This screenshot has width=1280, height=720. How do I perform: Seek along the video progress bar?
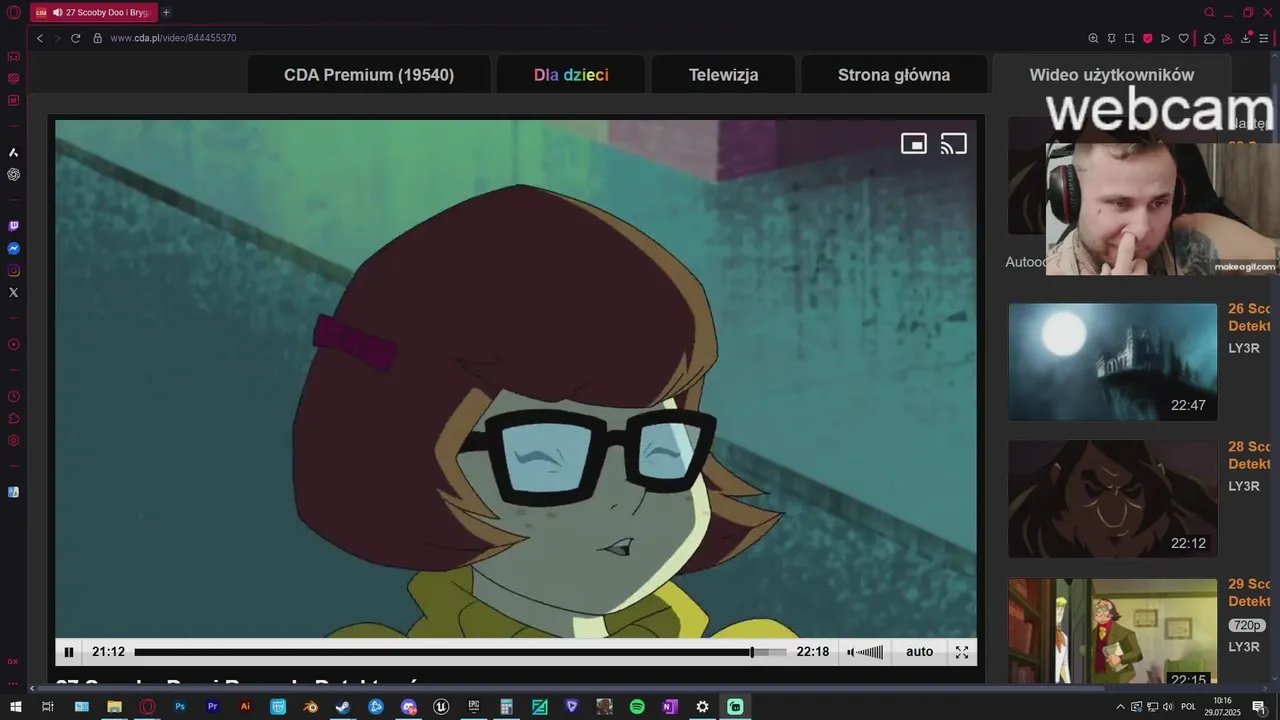pos(460,652)
